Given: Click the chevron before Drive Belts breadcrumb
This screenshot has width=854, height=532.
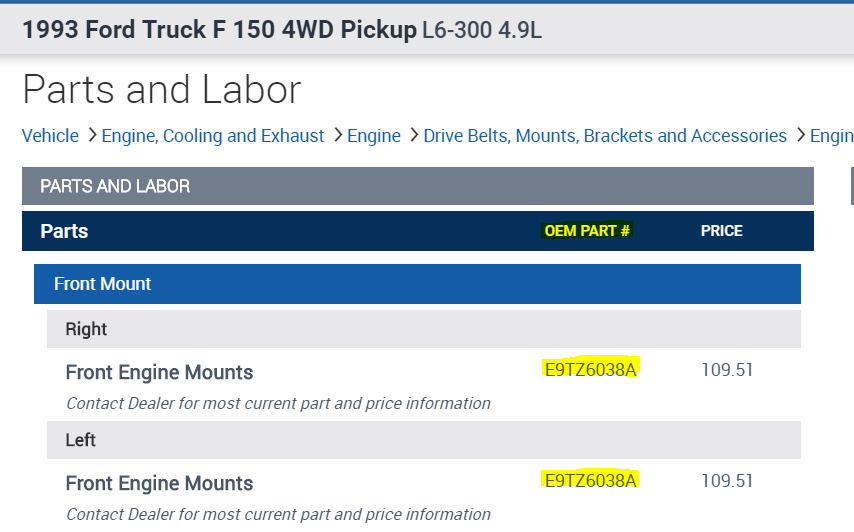Looking at the screenshot, I should click(x=412, y=135).
